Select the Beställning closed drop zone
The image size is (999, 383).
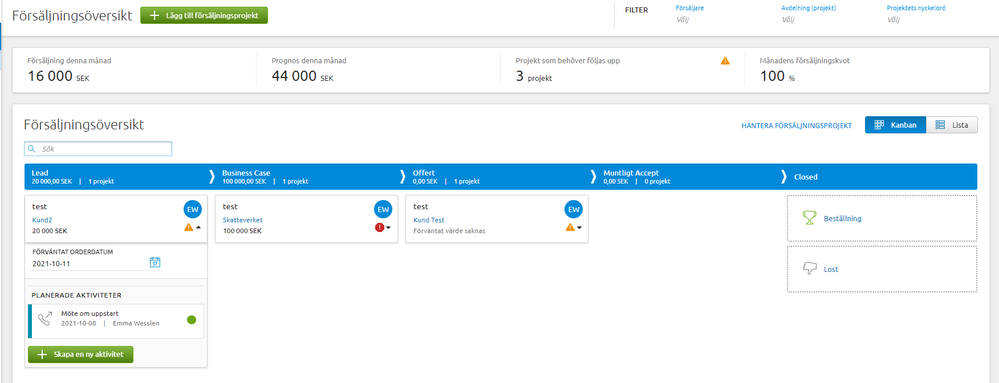[x=882, y=218]
